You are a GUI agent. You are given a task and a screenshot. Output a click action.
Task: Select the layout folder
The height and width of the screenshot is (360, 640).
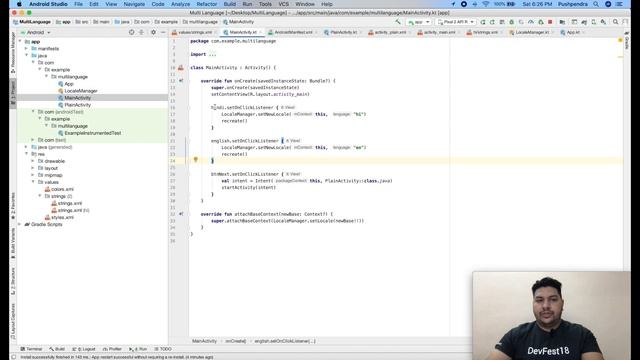(48, 168)
